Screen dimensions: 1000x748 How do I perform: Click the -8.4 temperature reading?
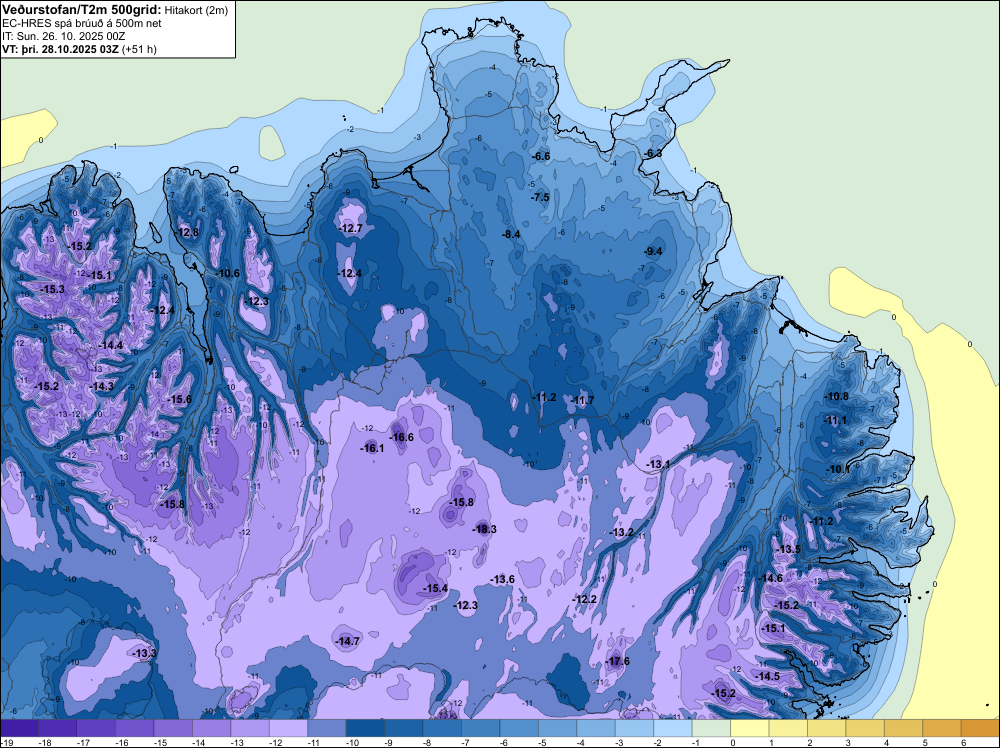point(511,234)
